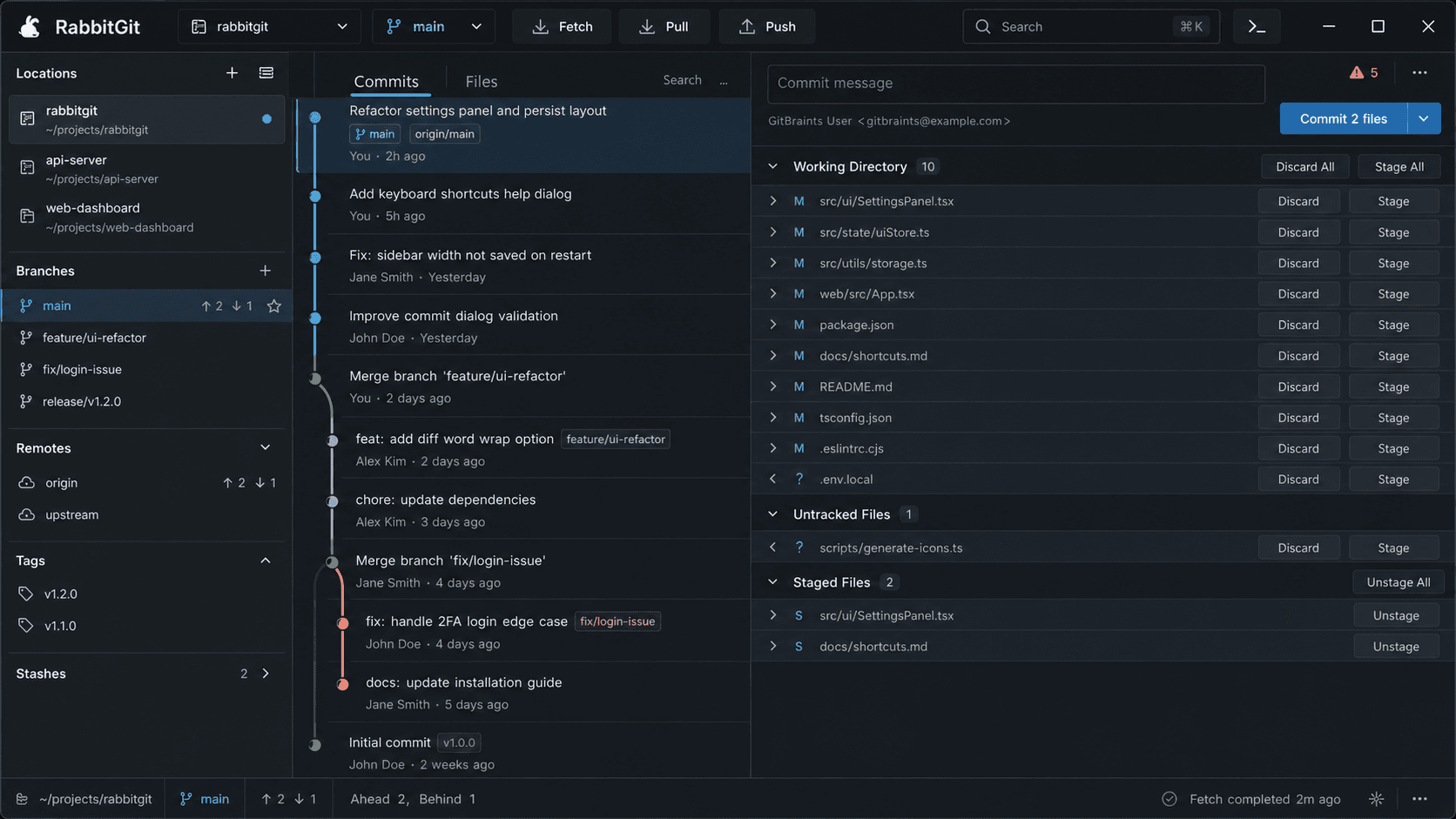Add a new location with the plus icon

click(x=232, y=73)
